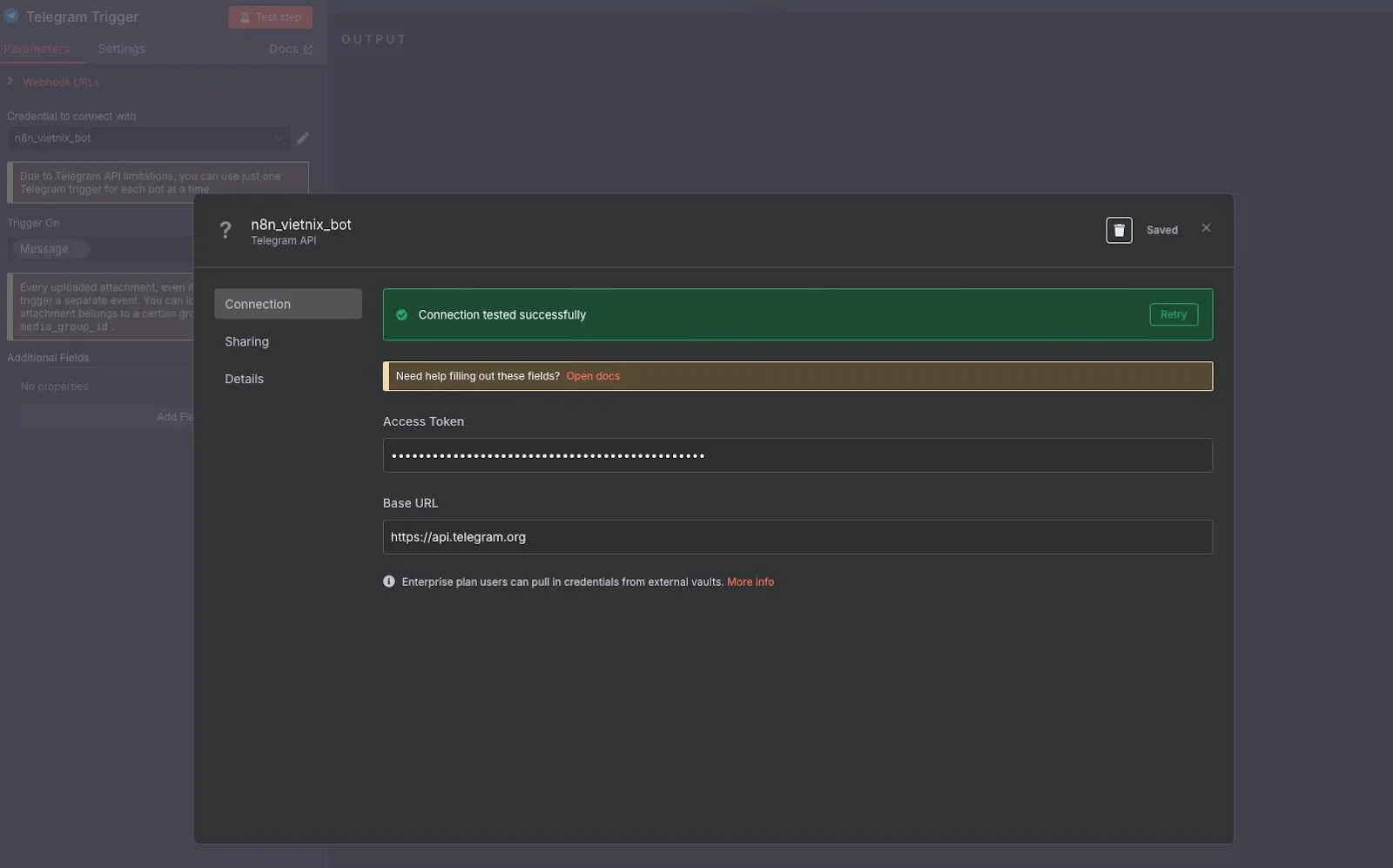Switch to Settings tab in background panel
Viewport: 1393px width, 868px height.
click(122, 49)
